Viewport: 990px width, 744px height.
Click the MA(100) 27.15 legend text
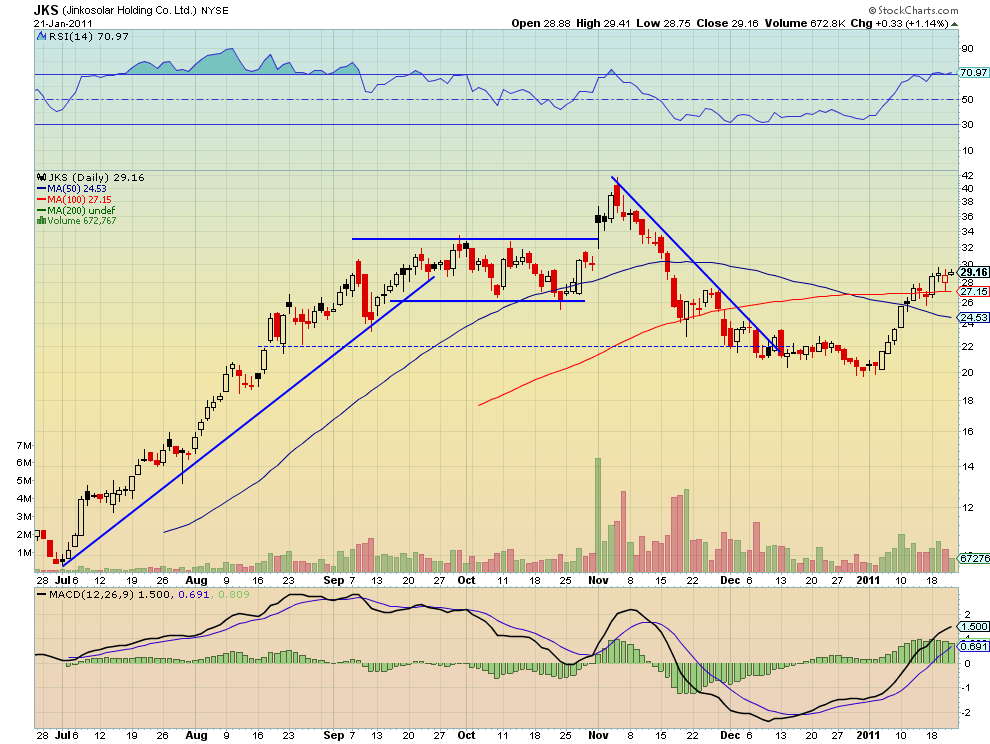click(79, 200)
